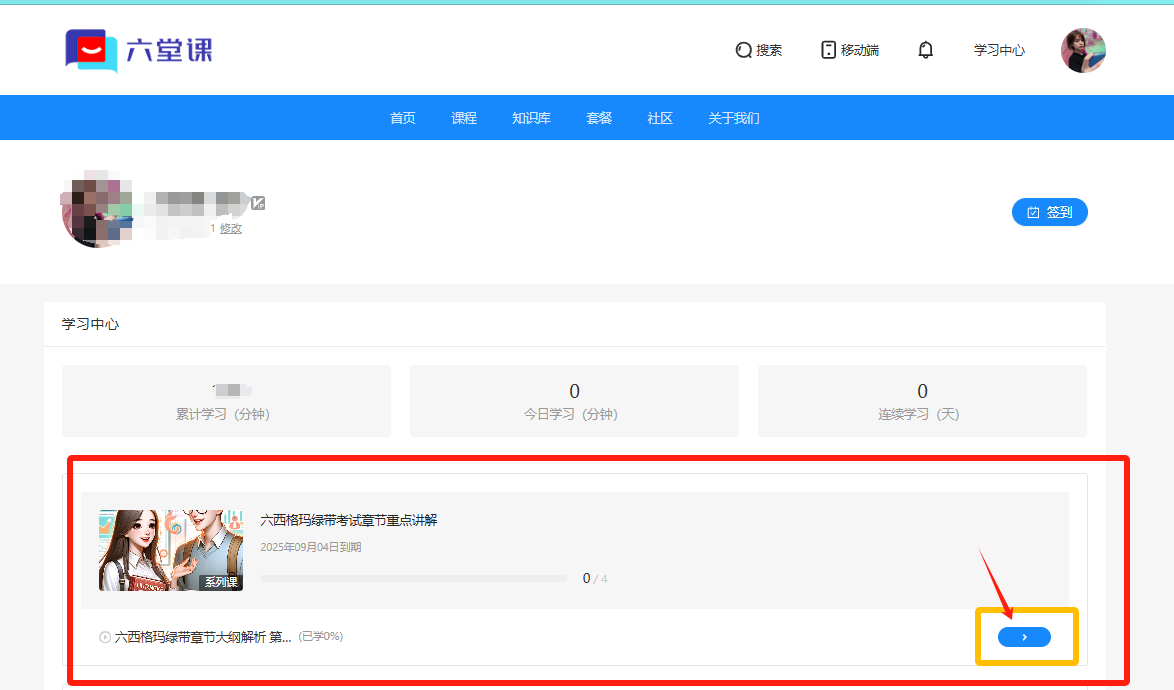The image size is (1174, 690).
Task: Open notifications with the bell icon
Action: tap(925, 50)
